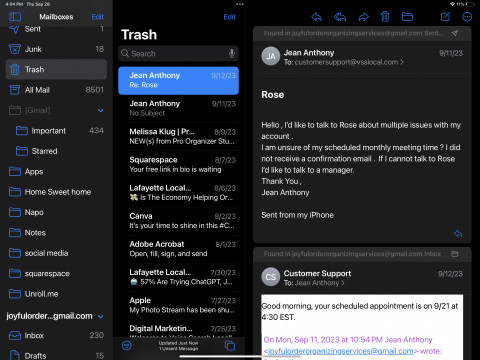This screenshot has width=480, height=360.
Task: Tap the JA avatar of Jean Anthony
Action: coord(271,56)
